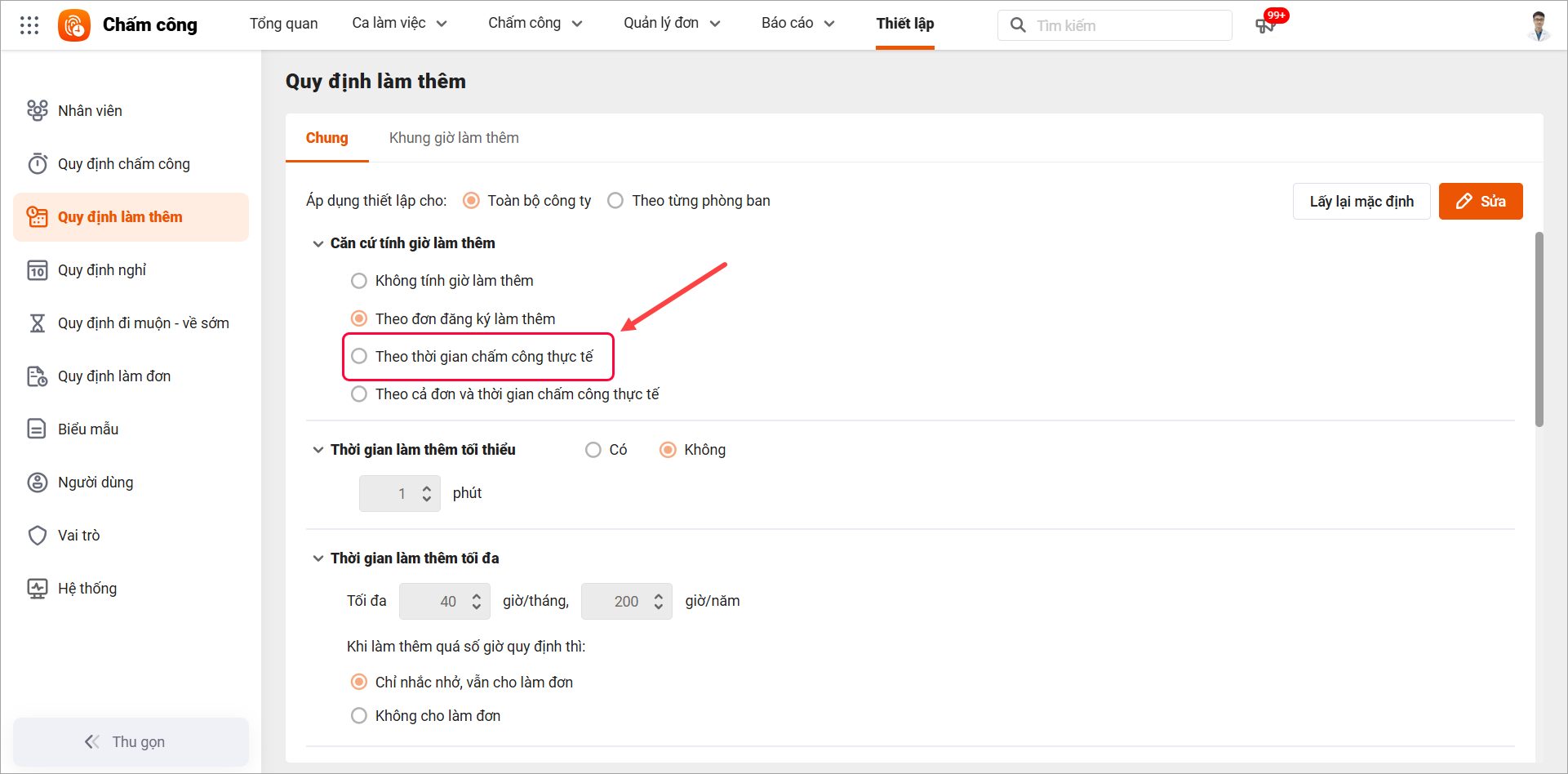
Task: Select Toàn bộ công ty radio
Action: point(471,200)
